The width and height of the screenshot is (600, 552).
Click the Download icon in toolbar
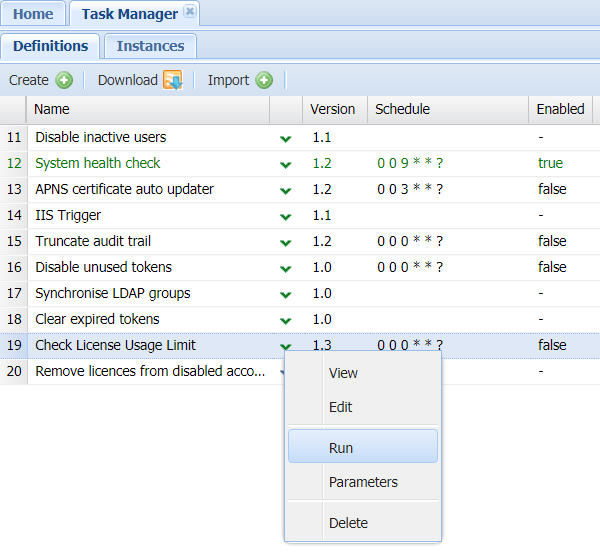click(x=172, y=80)
